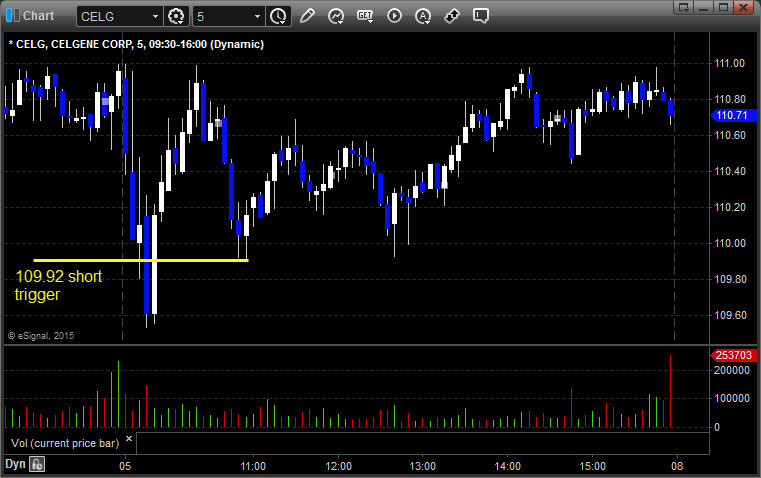
Task: Click the 11:00 time axis label
Action: 253,466
